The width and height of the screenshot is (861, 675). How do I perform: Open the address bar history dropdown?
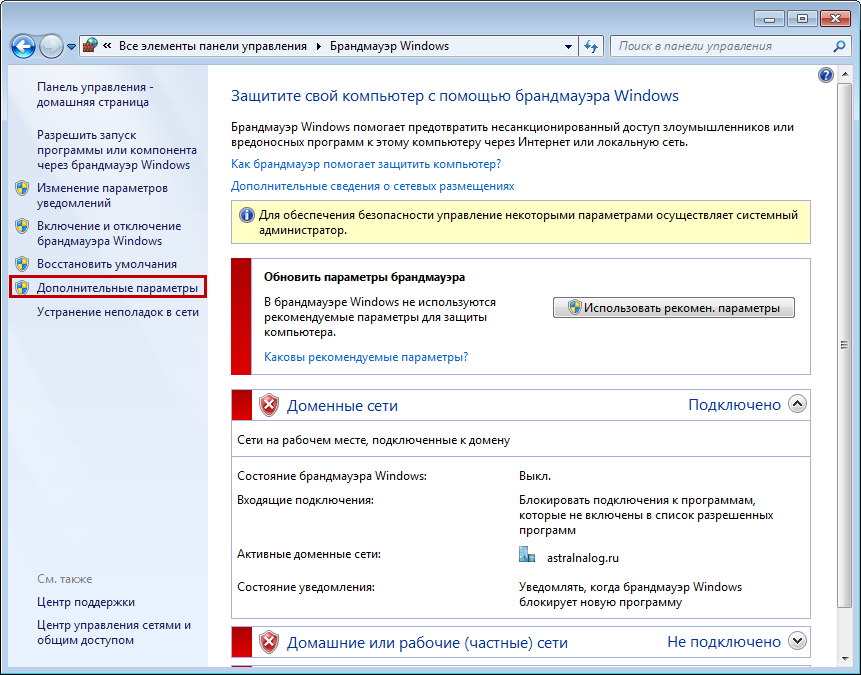(568, 46)
